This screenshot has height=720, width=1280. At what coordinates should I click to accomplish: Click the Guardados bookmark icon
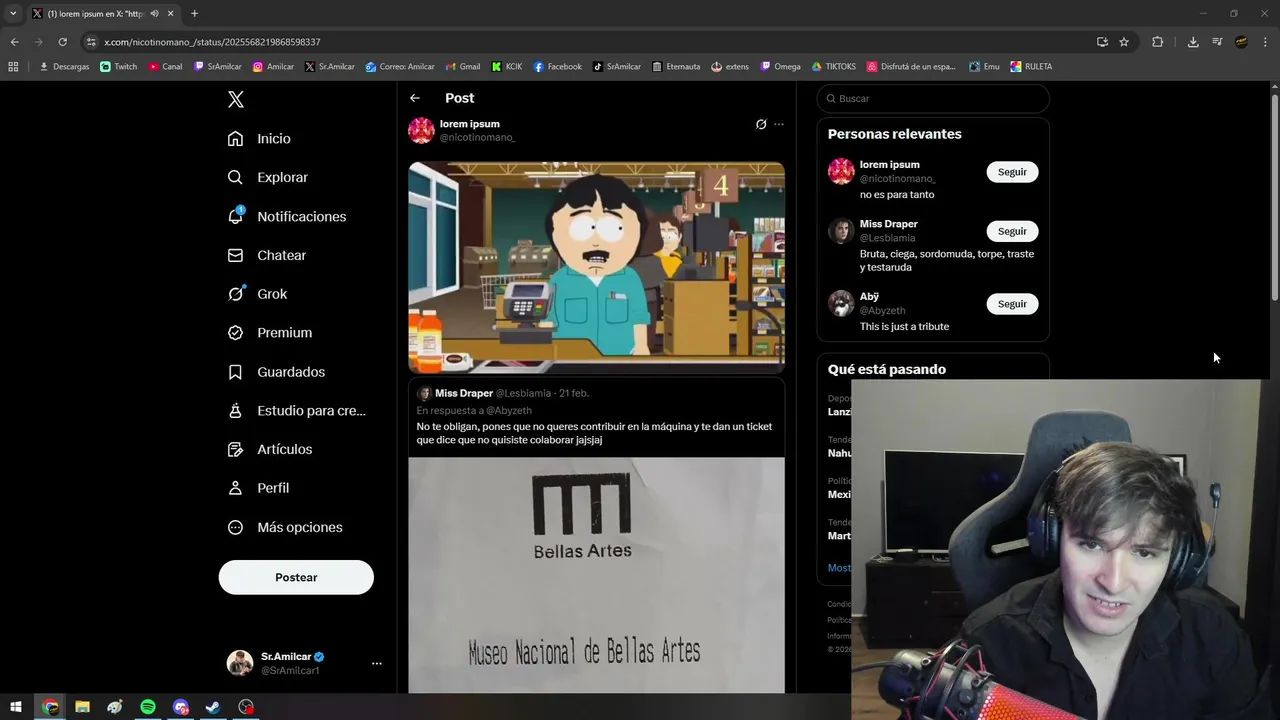pyautogui.click(x=235, y=372)
